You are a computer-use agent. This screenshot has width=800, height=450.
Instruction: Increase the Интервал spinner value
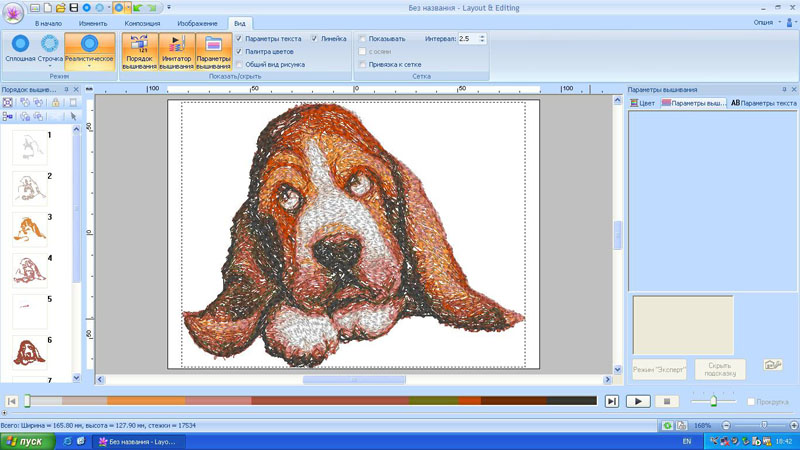click(x=483, y=36)
